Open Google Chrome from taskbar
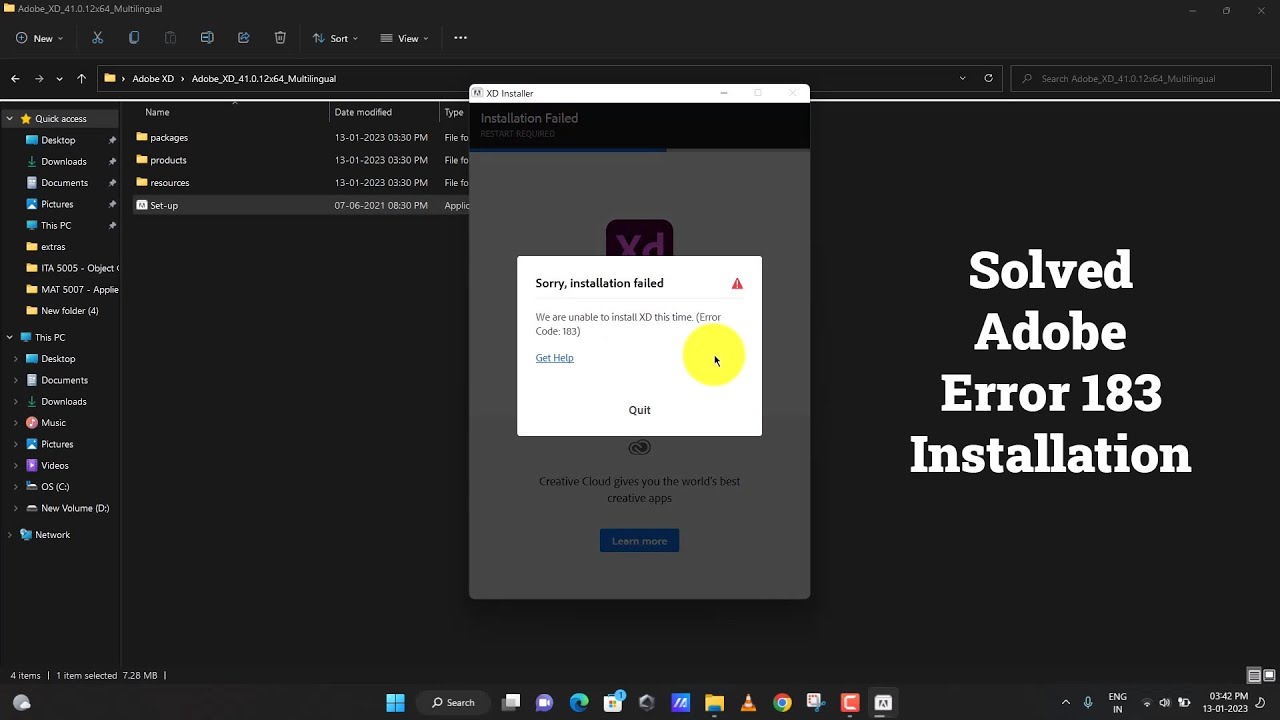Image resolution: width=1280 pixels, height=720 pixels. click(782, 703)
